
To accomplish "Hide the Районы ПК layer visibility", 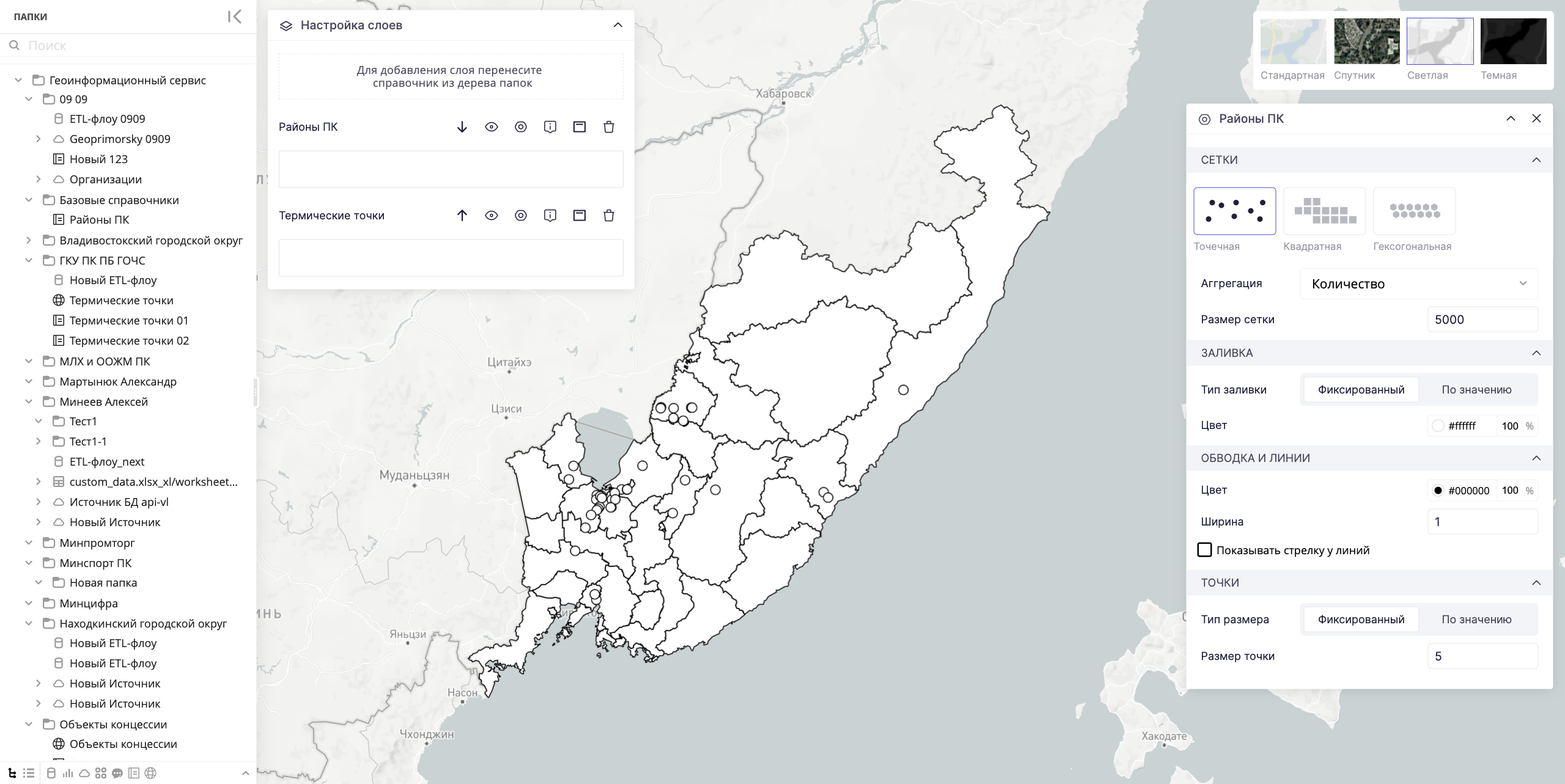I will [491, 127].
